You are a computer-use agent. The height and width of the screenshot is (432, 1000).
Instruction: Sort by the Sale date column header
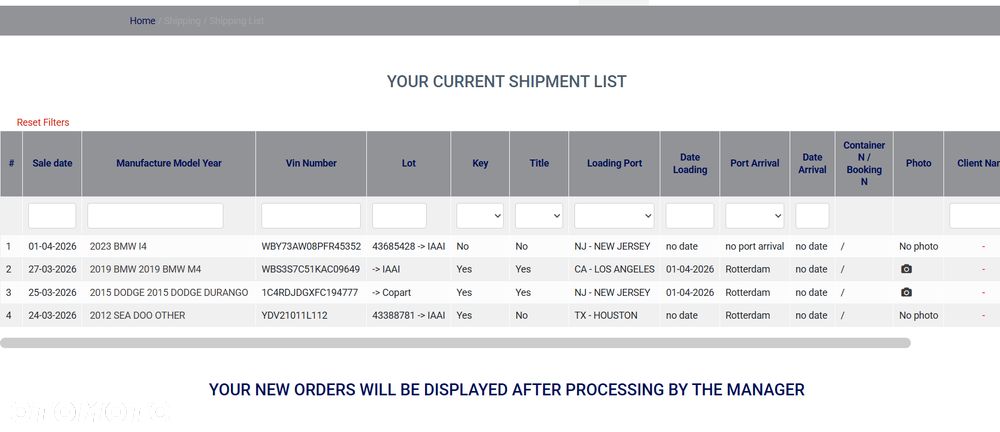pos(54,163)
